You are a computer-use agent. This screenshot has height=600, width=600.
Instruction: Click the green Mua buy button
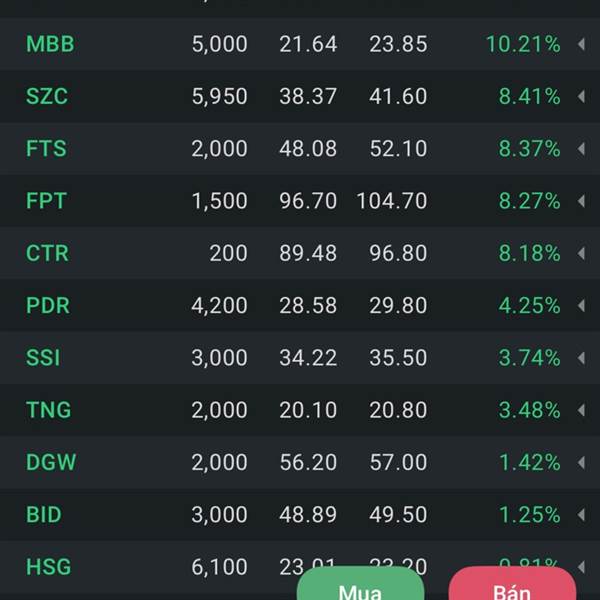coord(360,584)
